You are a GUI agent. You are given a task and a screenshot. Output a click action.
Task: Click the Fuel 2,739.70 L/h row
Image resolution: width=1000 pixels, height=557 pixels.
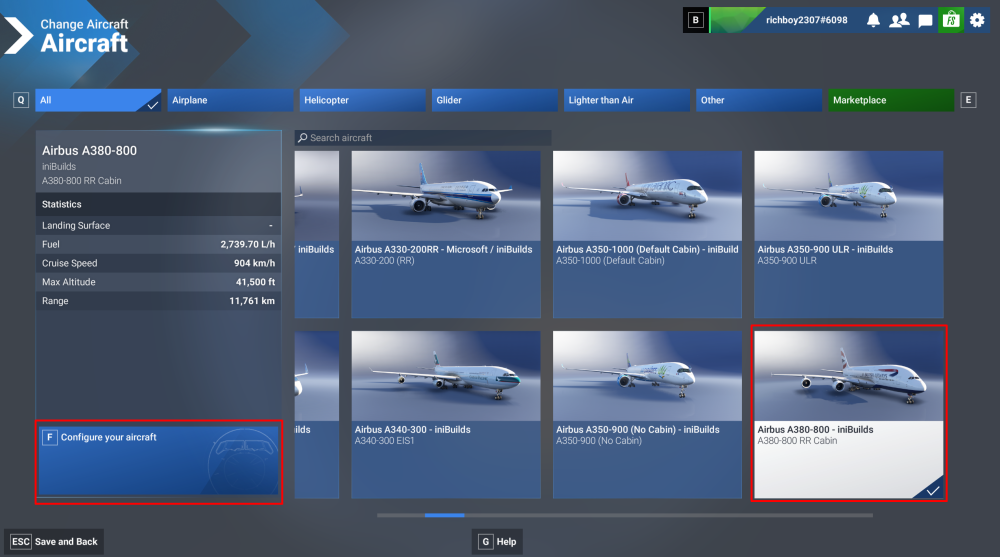[158, 244]
